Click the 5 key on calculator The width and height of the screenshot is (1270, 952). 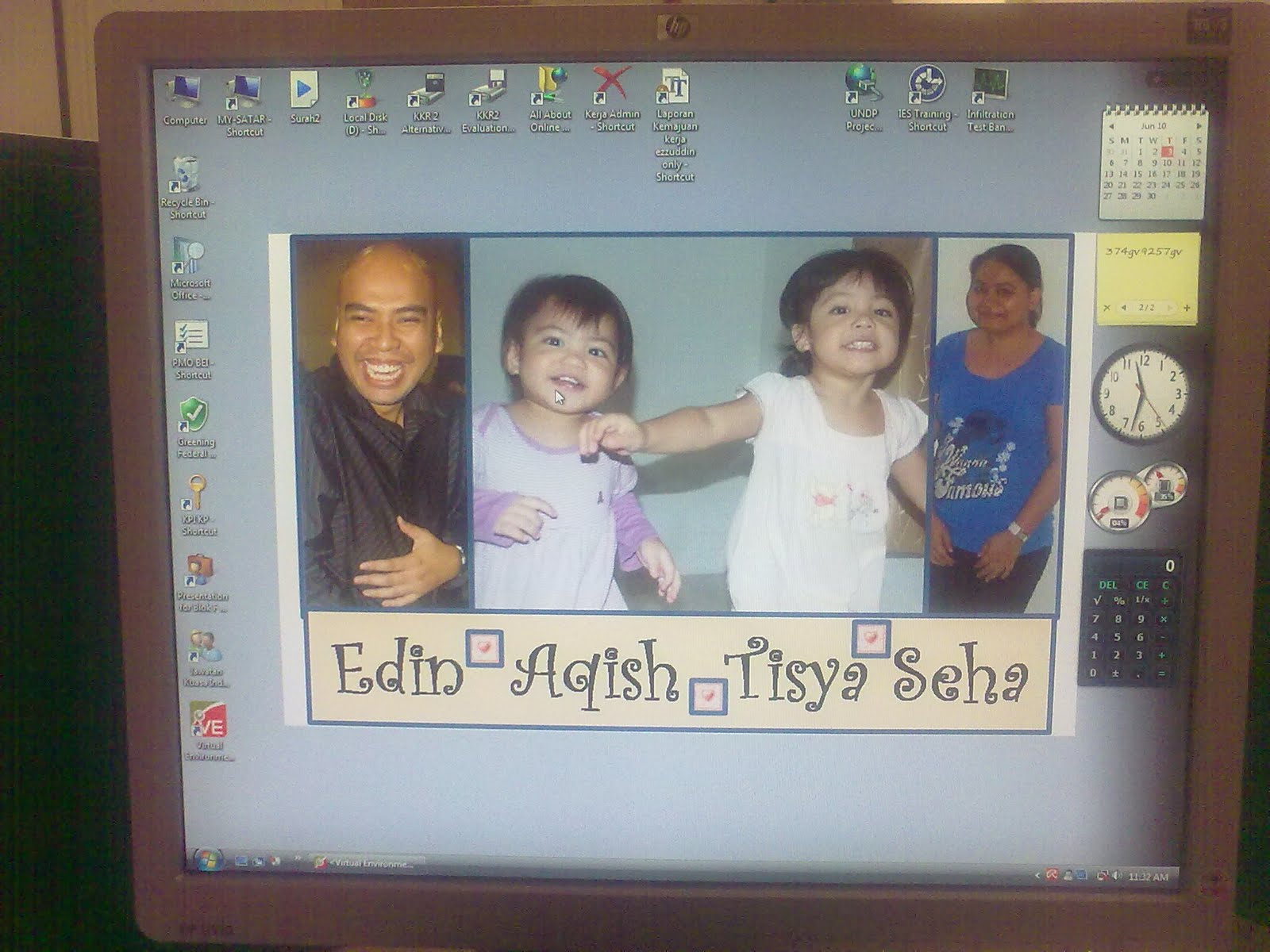coord(1117,637)
